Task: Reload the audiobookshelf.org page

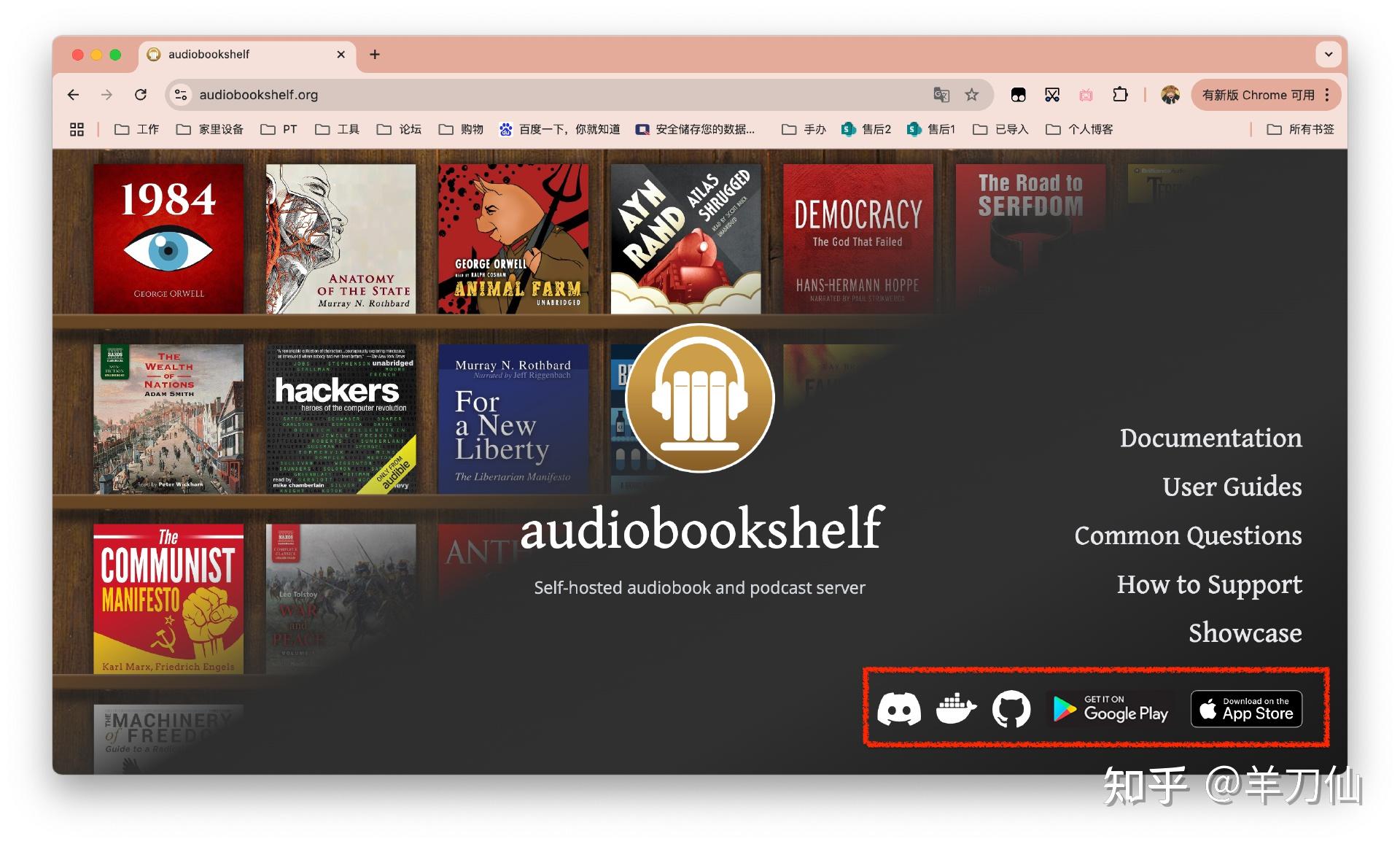Action: tap(141, 95)
